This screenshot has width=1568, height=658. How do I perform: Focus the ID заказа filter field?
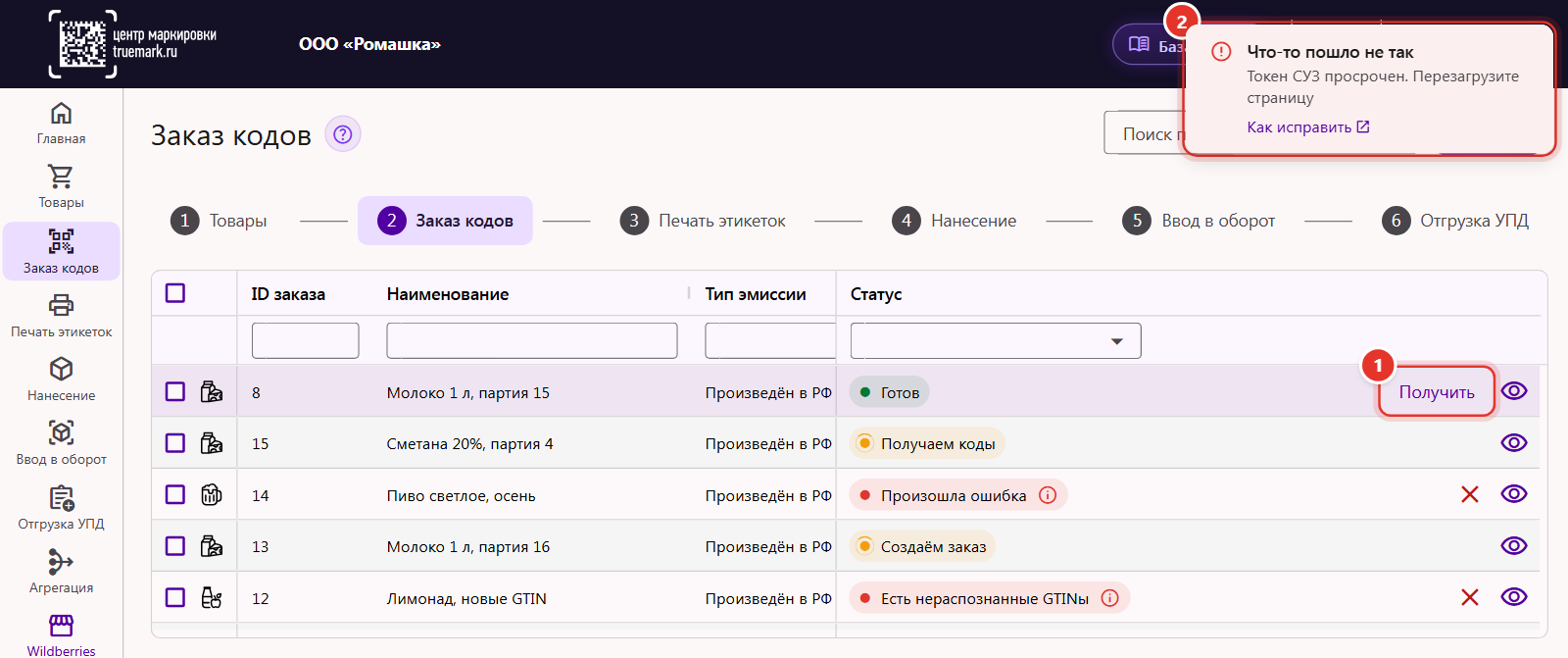coord(306,340)
